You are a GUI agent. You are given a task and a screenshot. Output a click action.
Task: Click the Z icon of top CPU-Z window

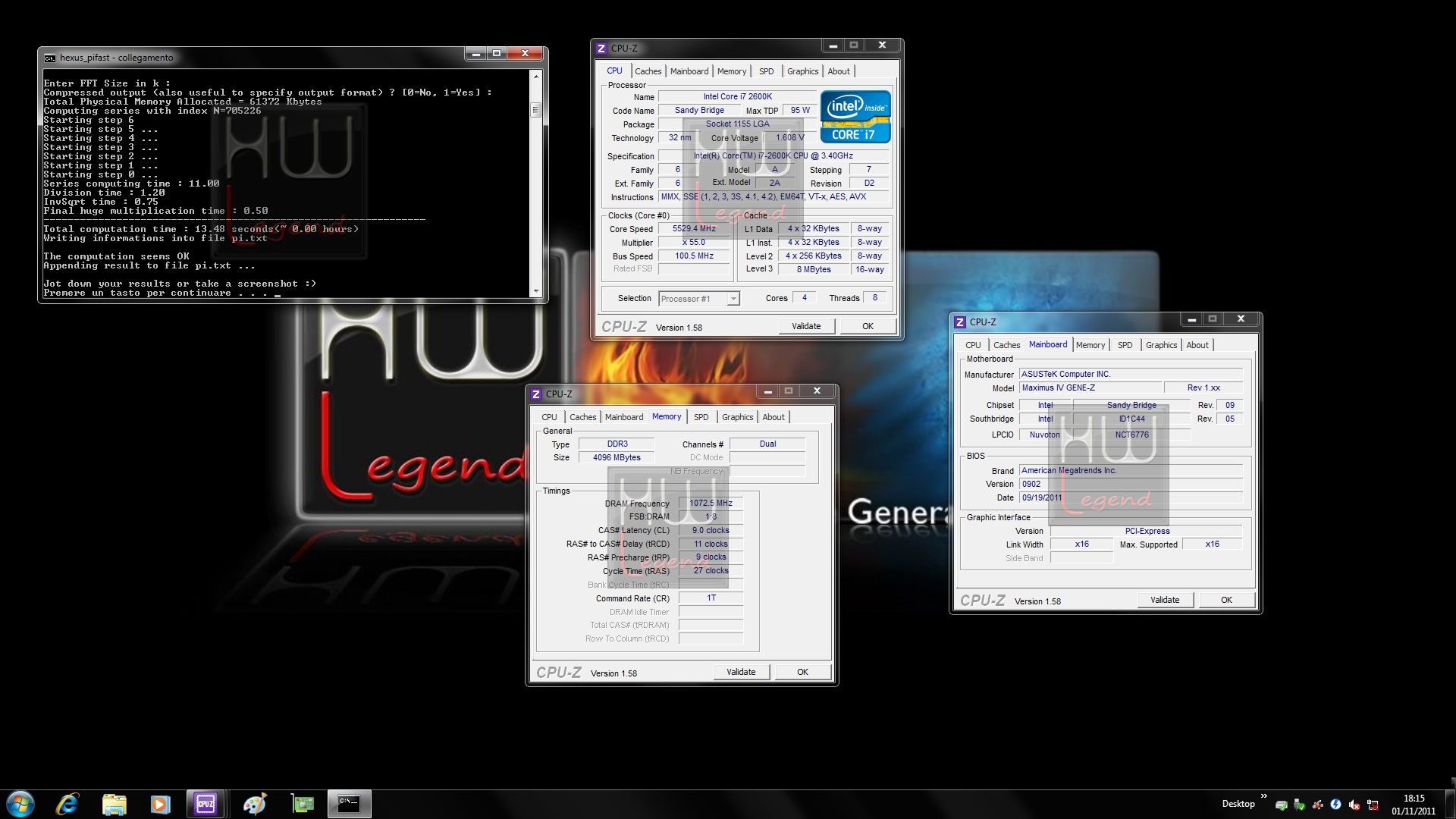(x=601, y=48)
